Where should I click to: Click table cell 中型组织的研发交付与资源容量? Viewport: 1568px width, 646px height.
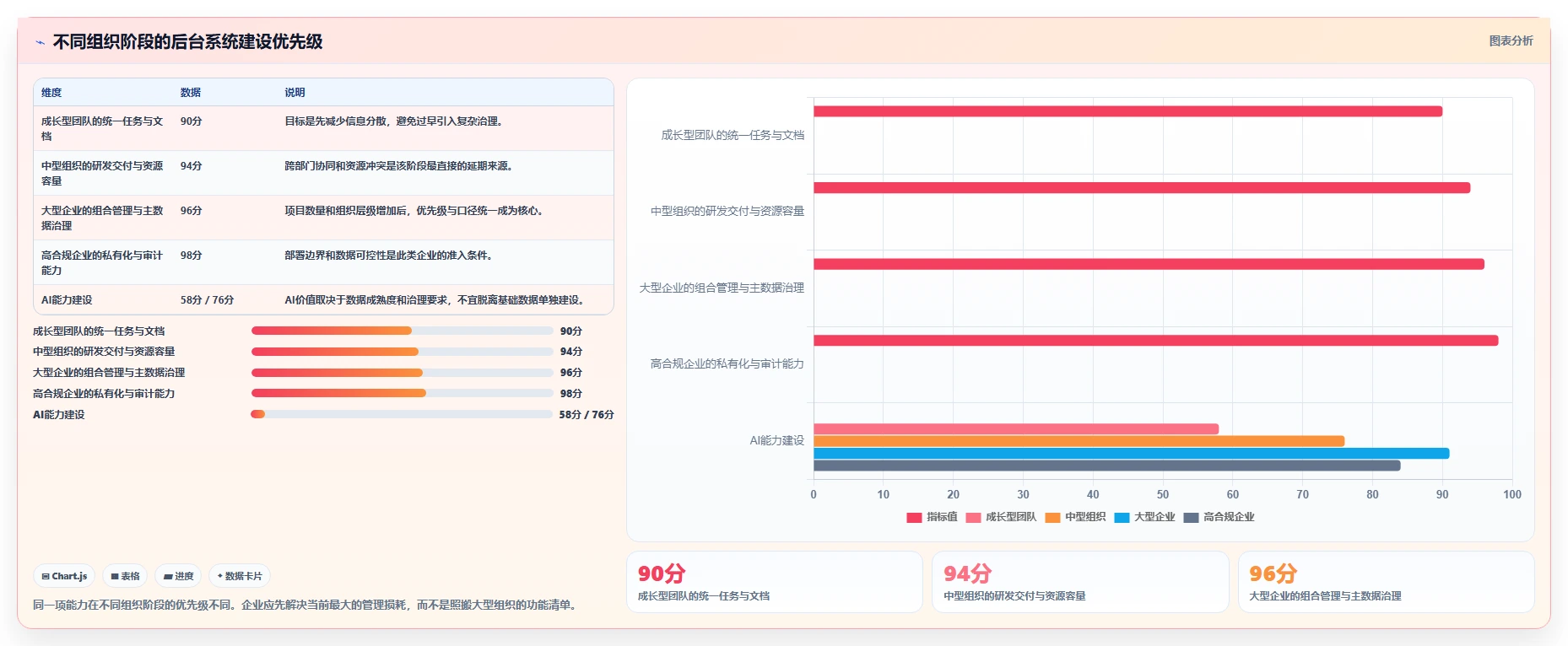102,173
